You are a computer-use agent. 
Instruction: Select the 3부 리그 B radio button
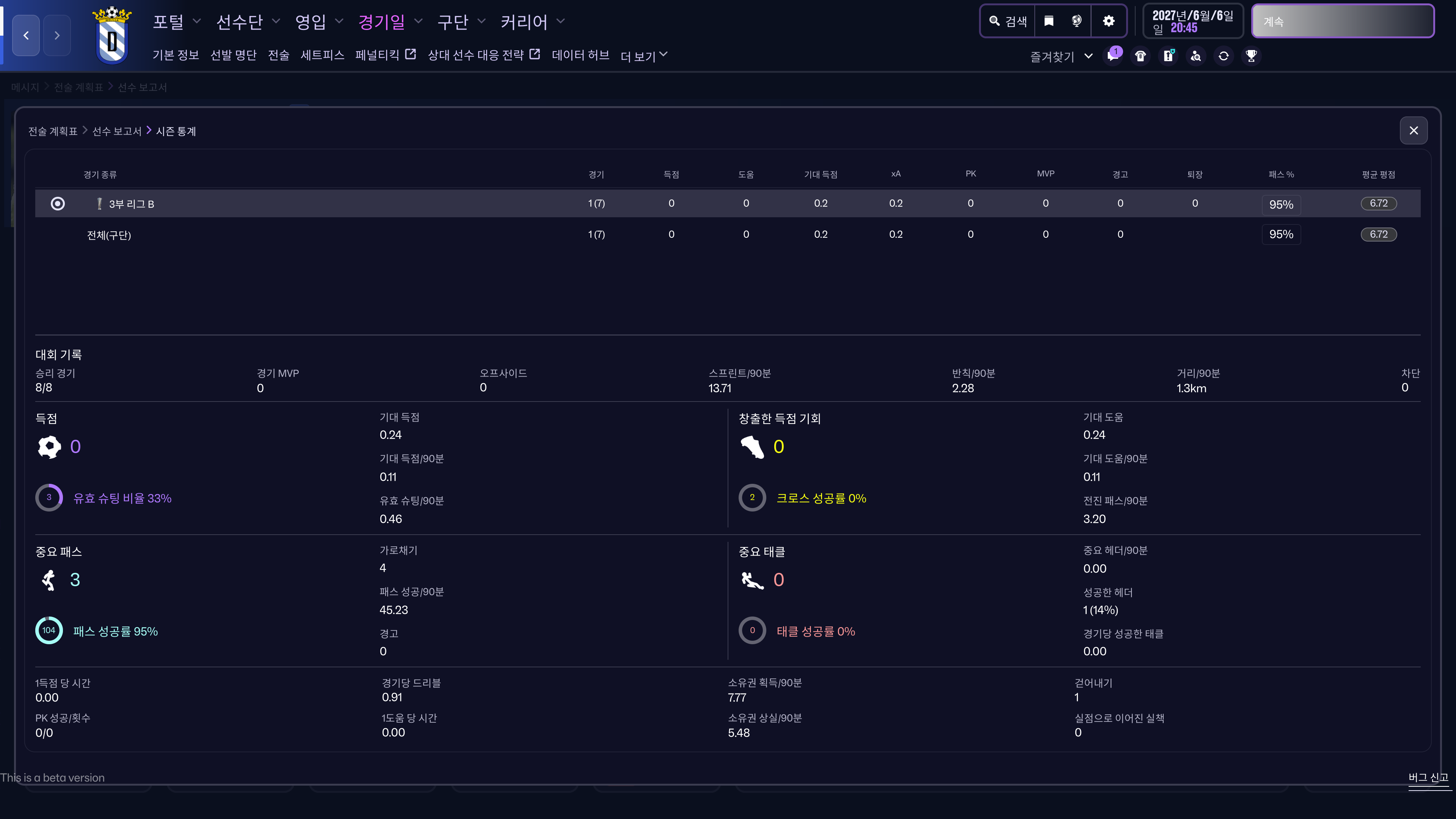tap(58, 204)
